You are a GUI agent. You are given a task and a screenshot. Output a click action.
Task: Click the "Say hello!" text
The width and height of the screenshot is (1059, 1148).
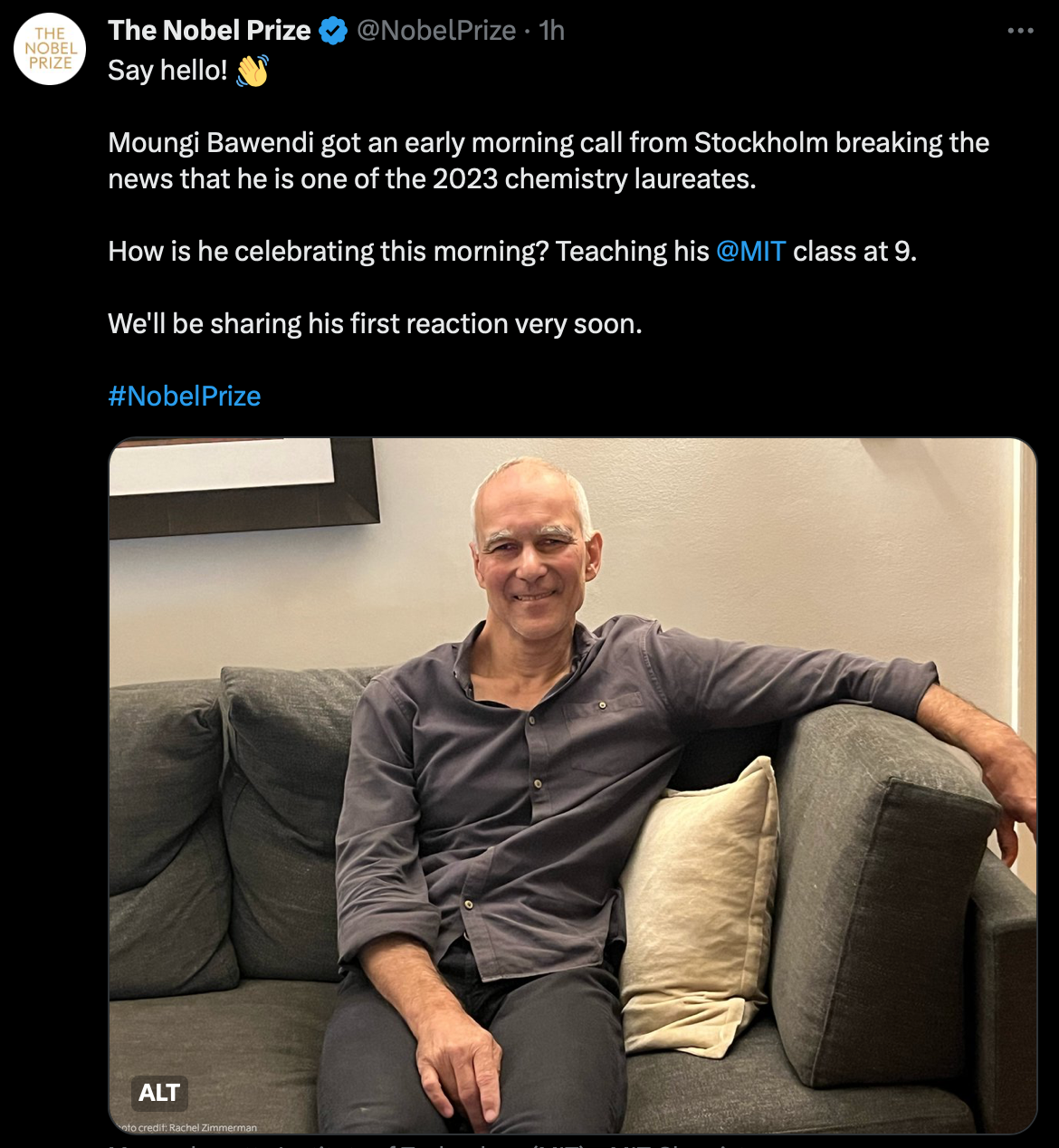(x=167, y=71)
